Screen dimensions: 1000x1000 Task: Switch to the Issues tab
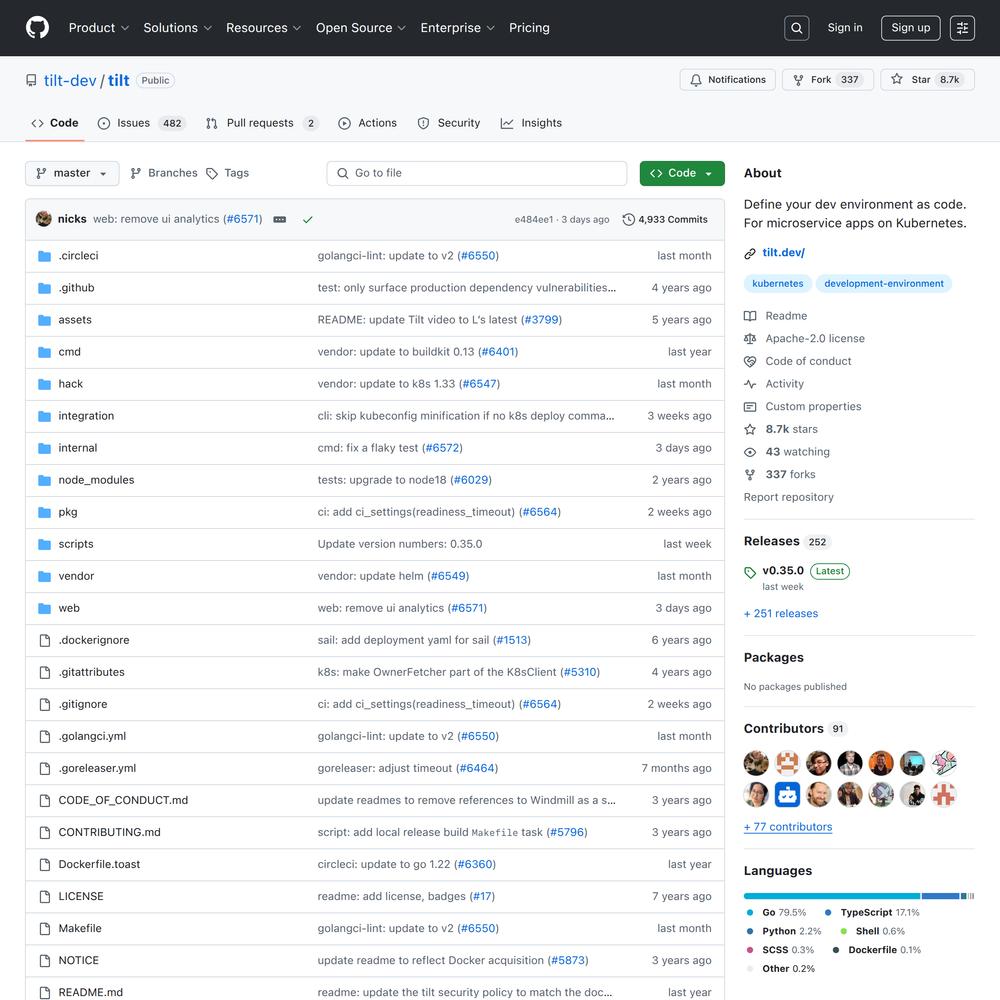[141, 123]
